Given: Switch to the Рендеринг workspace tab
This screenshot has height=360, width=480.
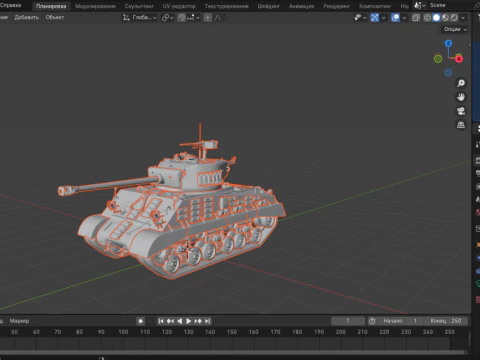Looking at the screenshot, I should [337, 6].
